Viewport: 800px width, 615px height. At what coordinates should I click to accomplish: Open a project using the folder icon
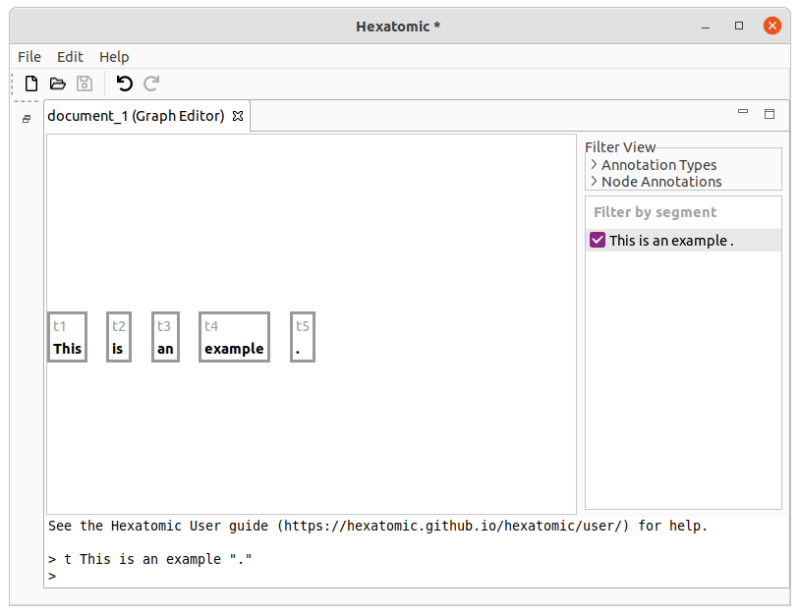point(57,84)
